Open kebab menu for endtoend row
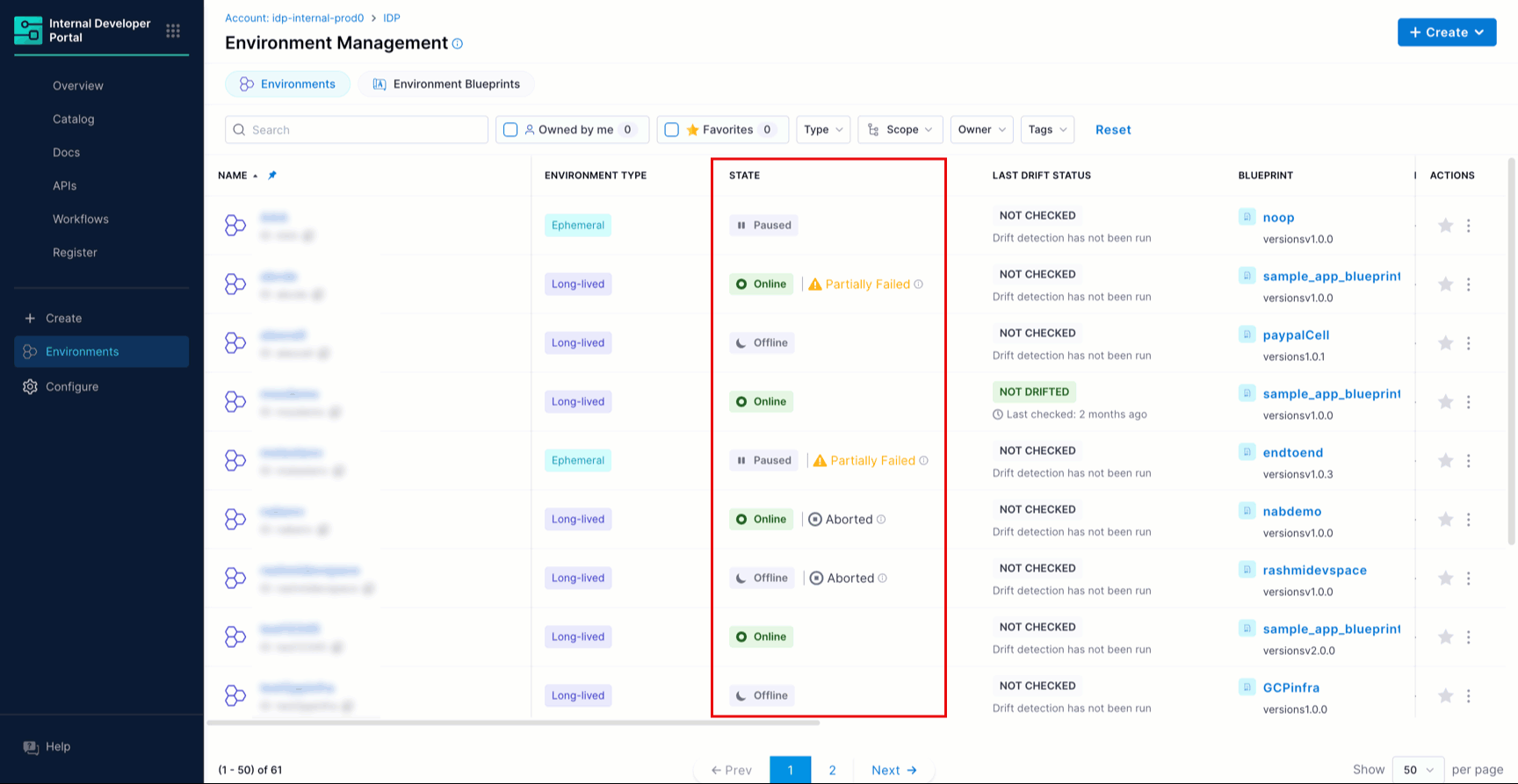 (1469, 461)
